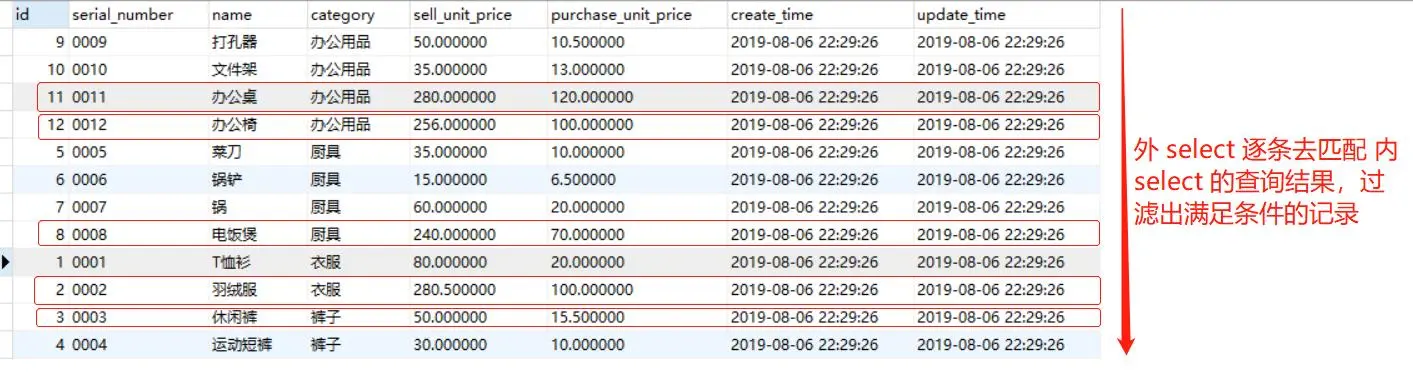
Task: Click purchase price 70.000000
Action: pos(588,234)
